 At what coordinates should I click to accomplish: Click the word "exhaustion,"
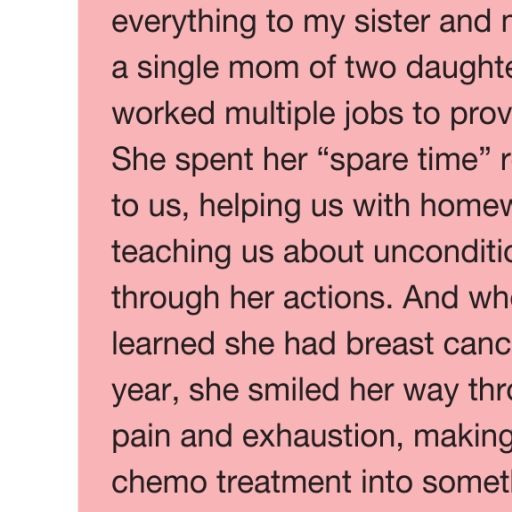(x=323, y=436)
